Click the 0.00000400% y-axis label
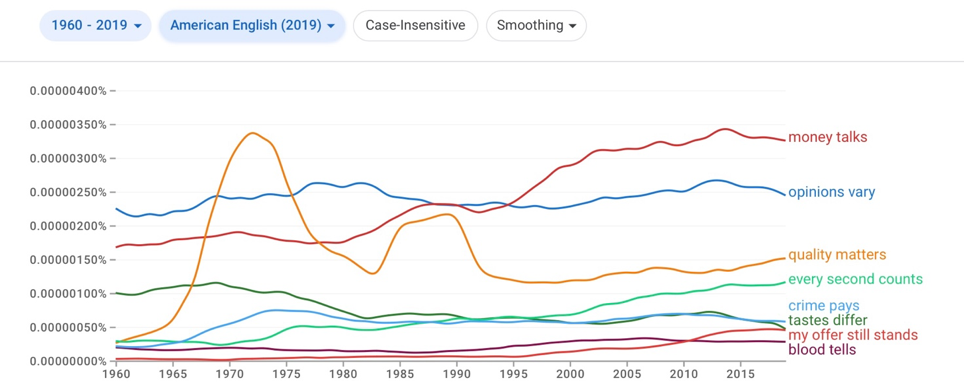This screenshot has height=390, width=964. (68, 91)
